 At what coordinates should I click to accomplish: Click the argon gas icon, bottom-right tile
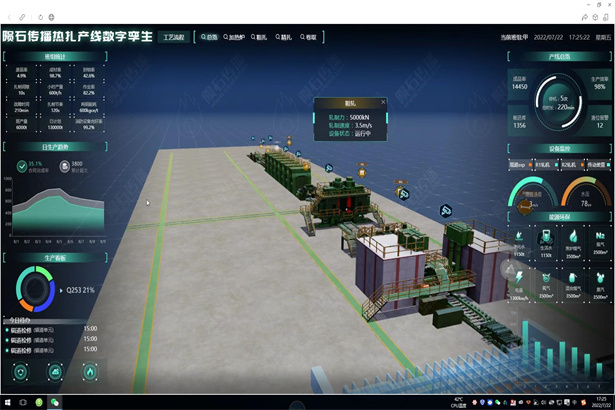[600, 278]
